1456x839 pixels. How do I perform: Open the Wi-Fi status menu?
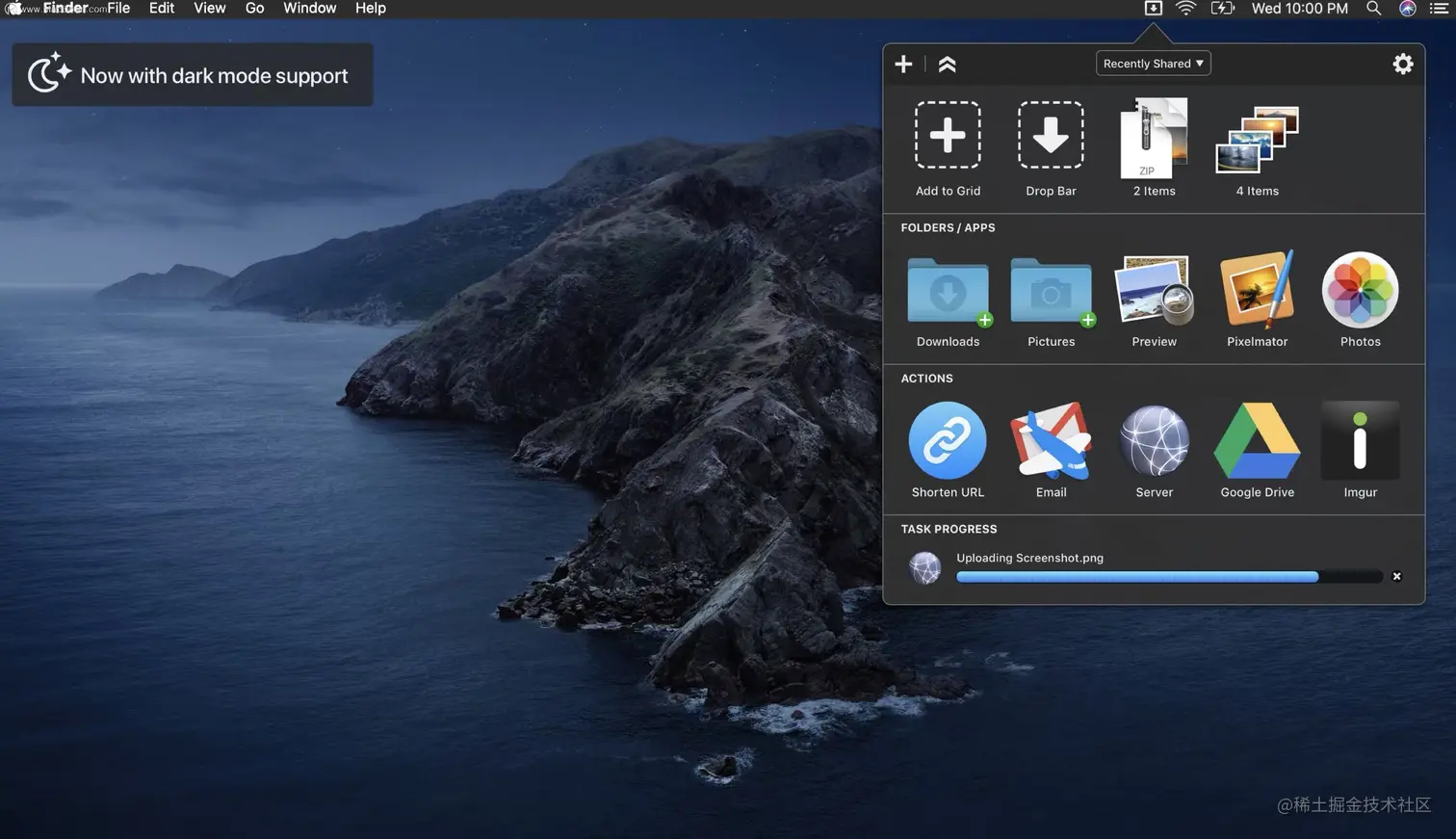point(1186,9)
